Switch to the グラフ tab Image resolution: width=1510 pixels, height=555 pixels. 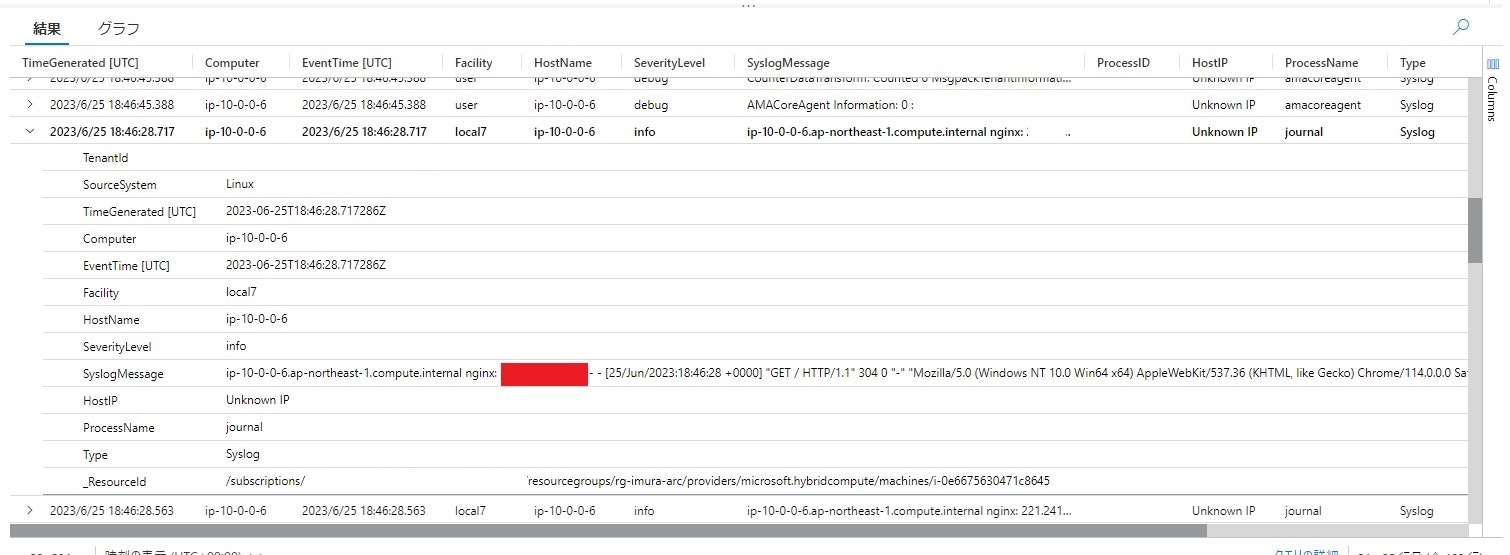point(118,29)
